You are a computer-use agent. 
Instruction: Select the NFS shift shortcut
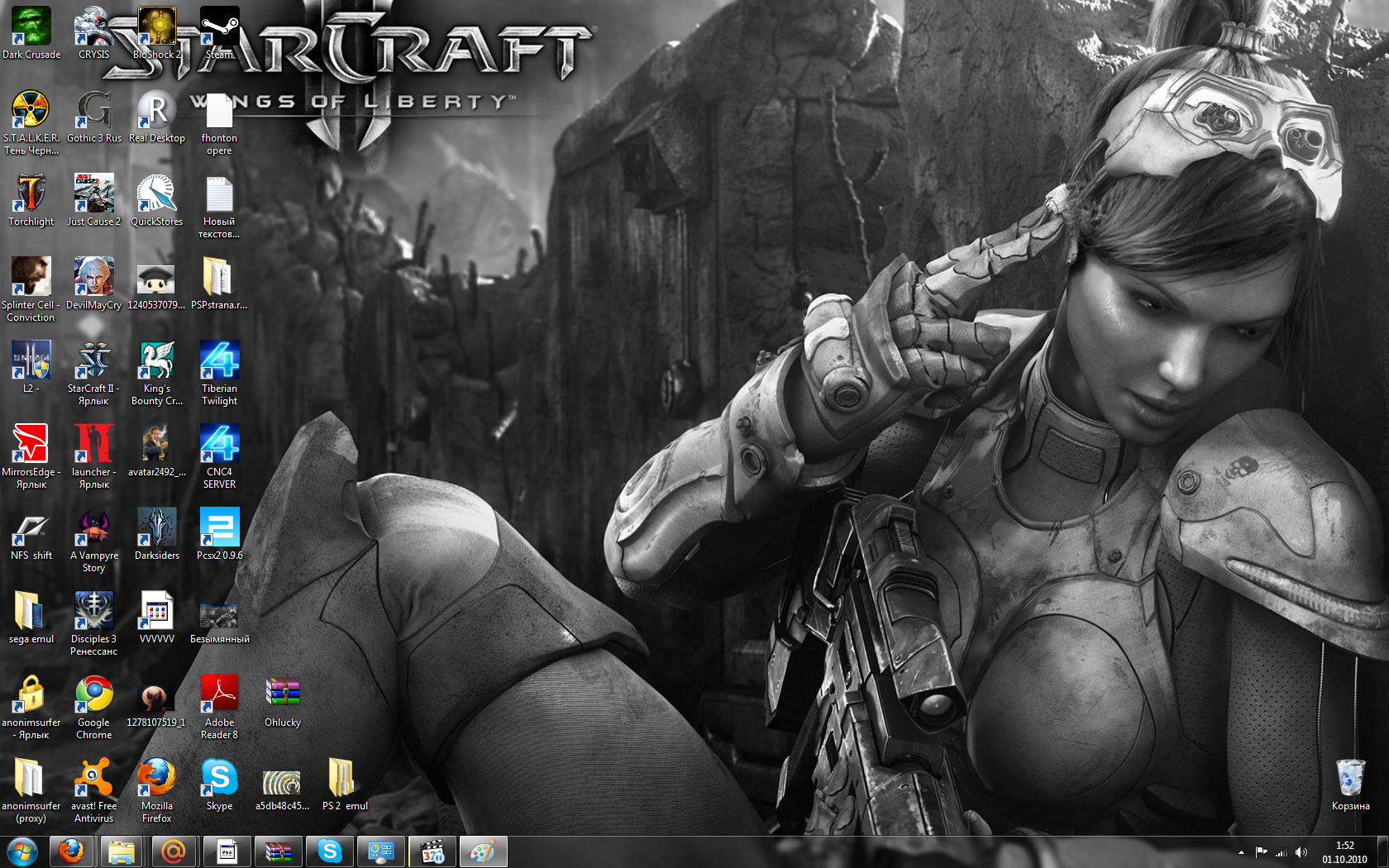[x=31, y=534]
